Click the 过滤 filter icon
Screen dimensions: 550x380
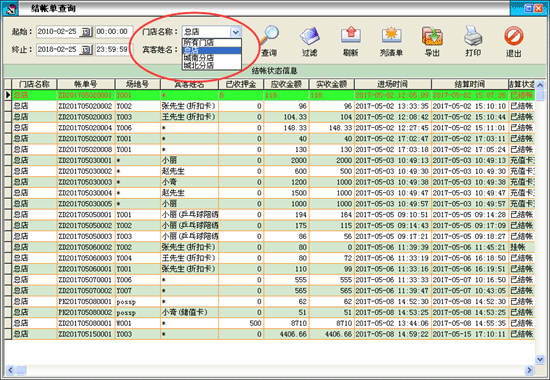pyautogui.click(x=310, y=36)
